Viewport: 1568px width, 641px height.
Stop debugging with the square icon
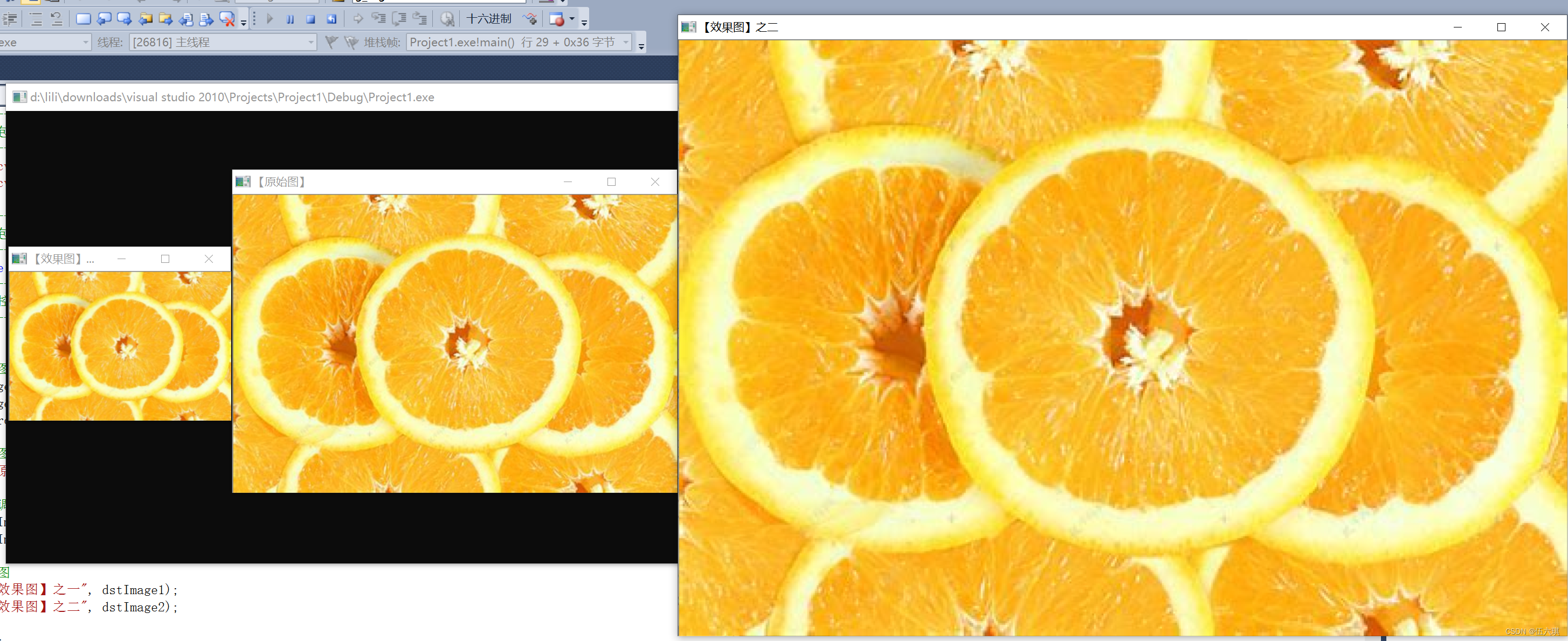[x=310, y=19]
